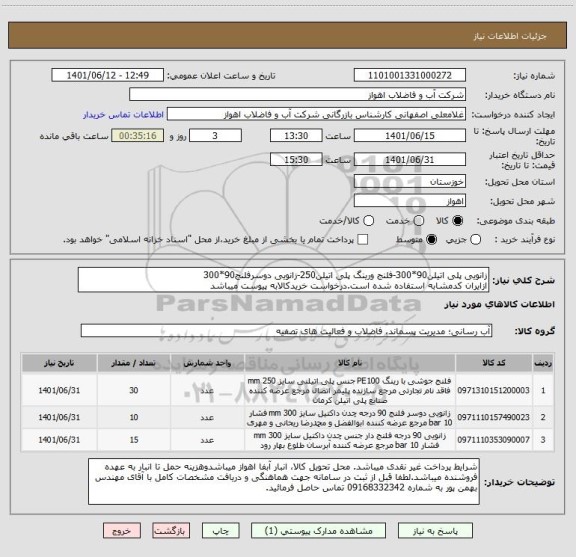
Task: Click the کد کالا column header
Action: 494,363
